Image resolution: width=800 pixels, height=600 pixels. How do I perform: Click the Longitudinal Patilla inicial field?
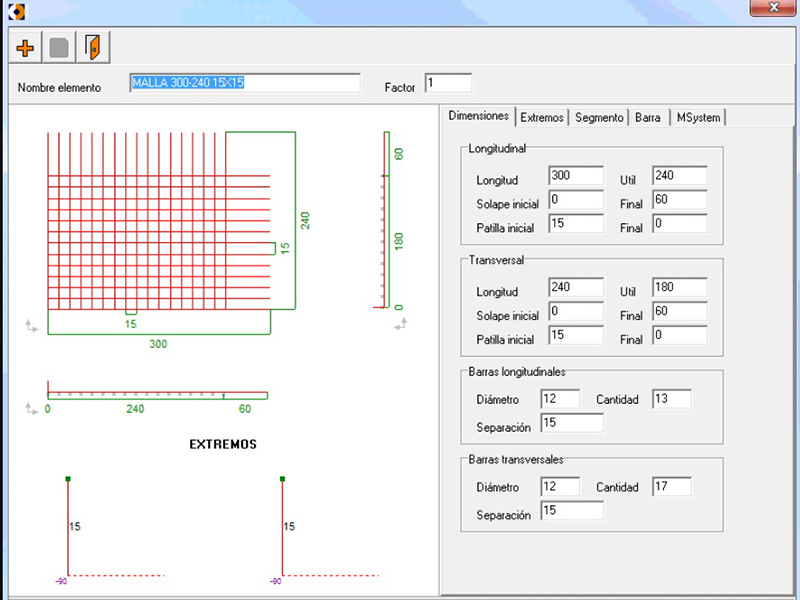[576, 223]
